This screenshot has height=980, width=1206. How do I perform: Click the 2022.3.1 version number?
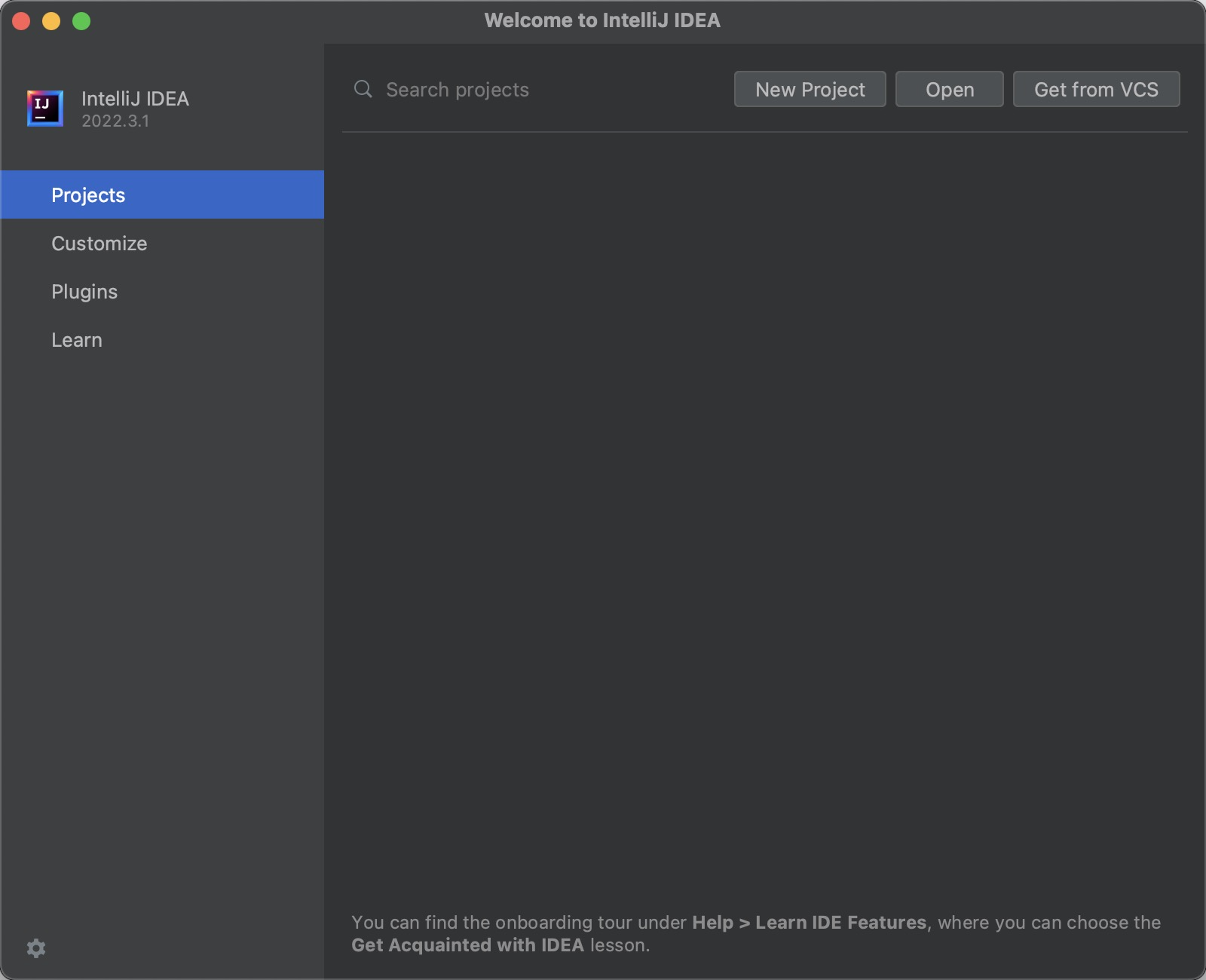click(x=115, y=121)
